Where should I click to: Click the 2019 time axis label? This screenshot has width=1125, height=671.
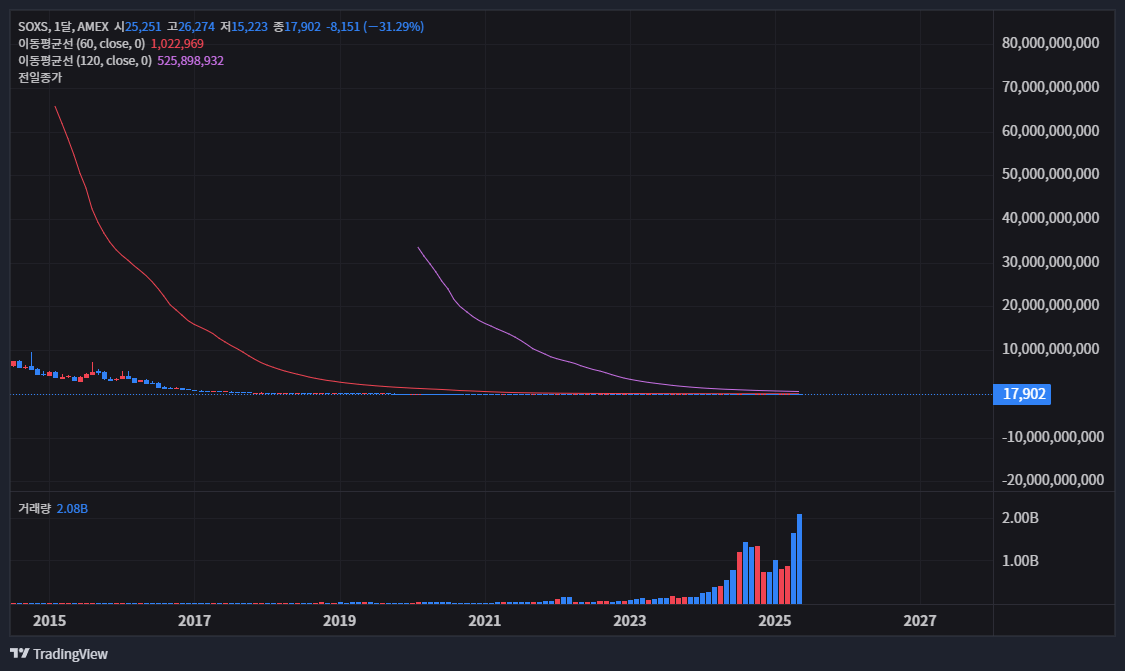point(339,621)
